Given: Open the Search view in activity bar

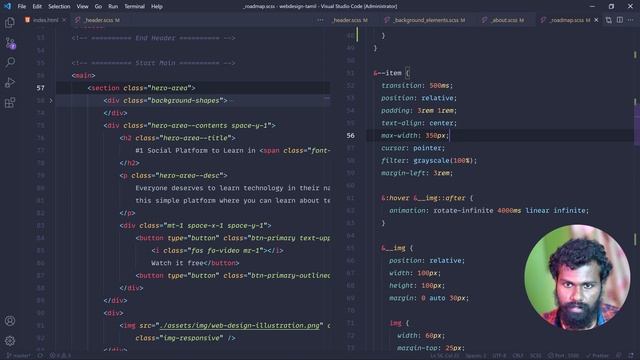Looking at the screenshot, I should pos(10,62).
